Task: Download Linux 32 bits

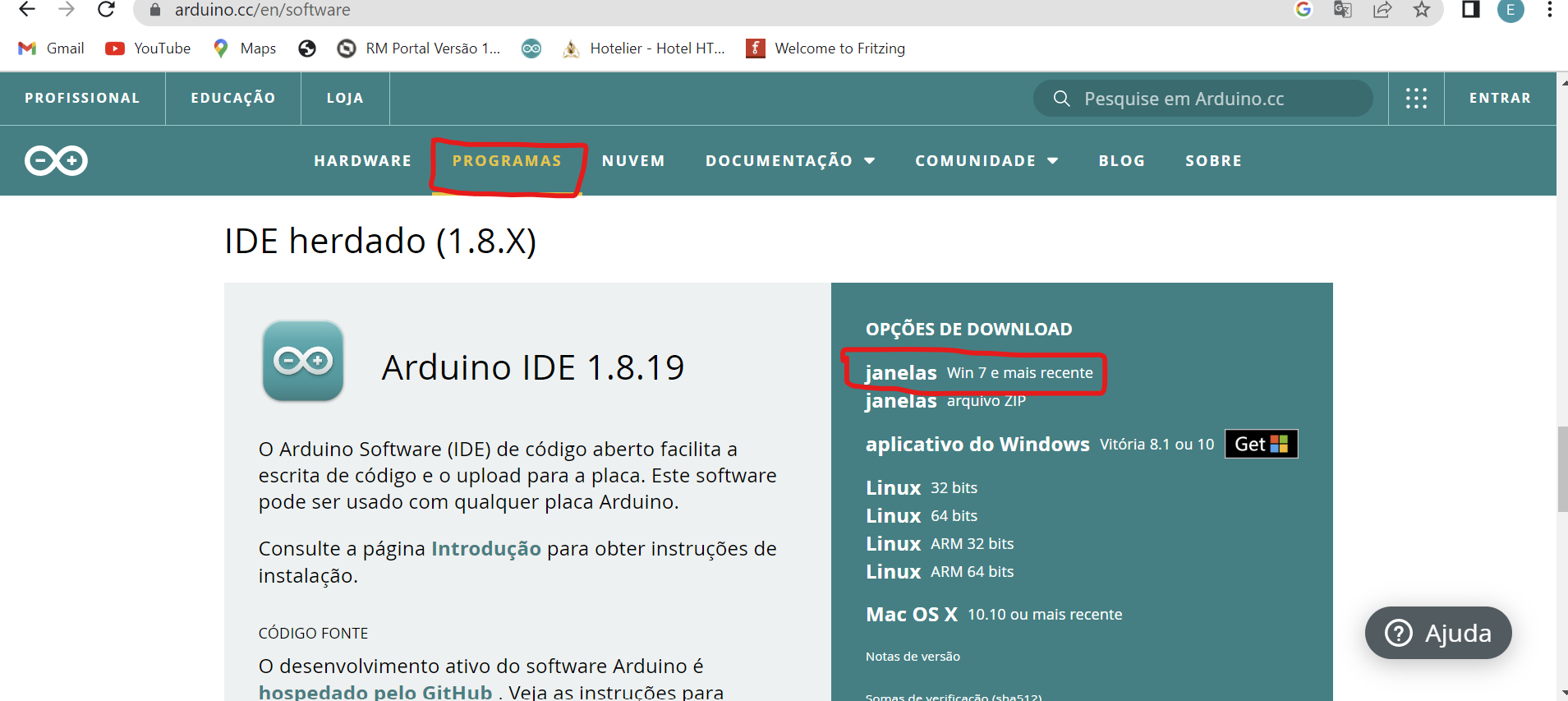Action: tap(922, 488)
